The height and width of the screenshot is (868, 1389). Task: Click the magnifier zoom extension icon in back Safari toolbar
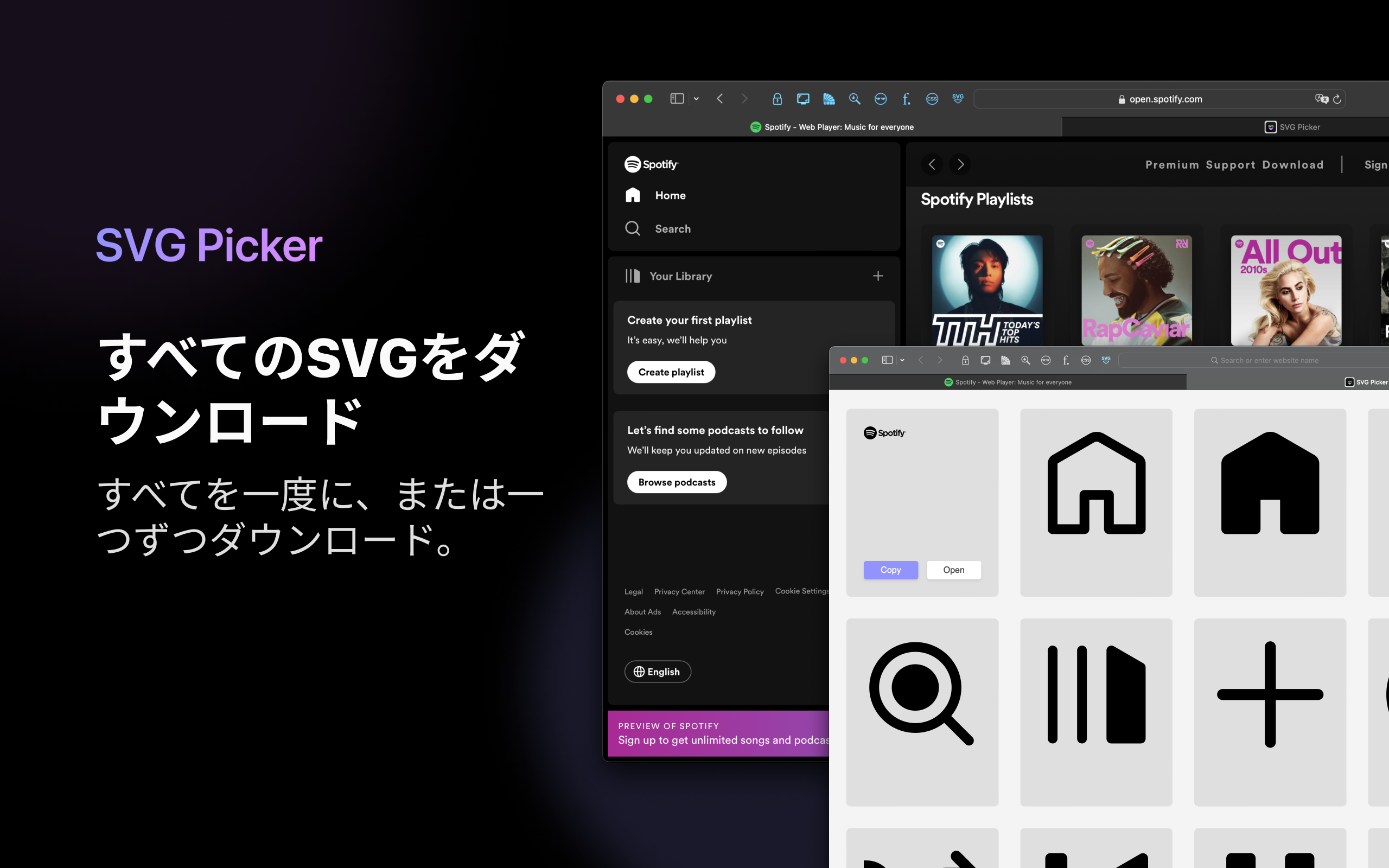pos(855,99)
